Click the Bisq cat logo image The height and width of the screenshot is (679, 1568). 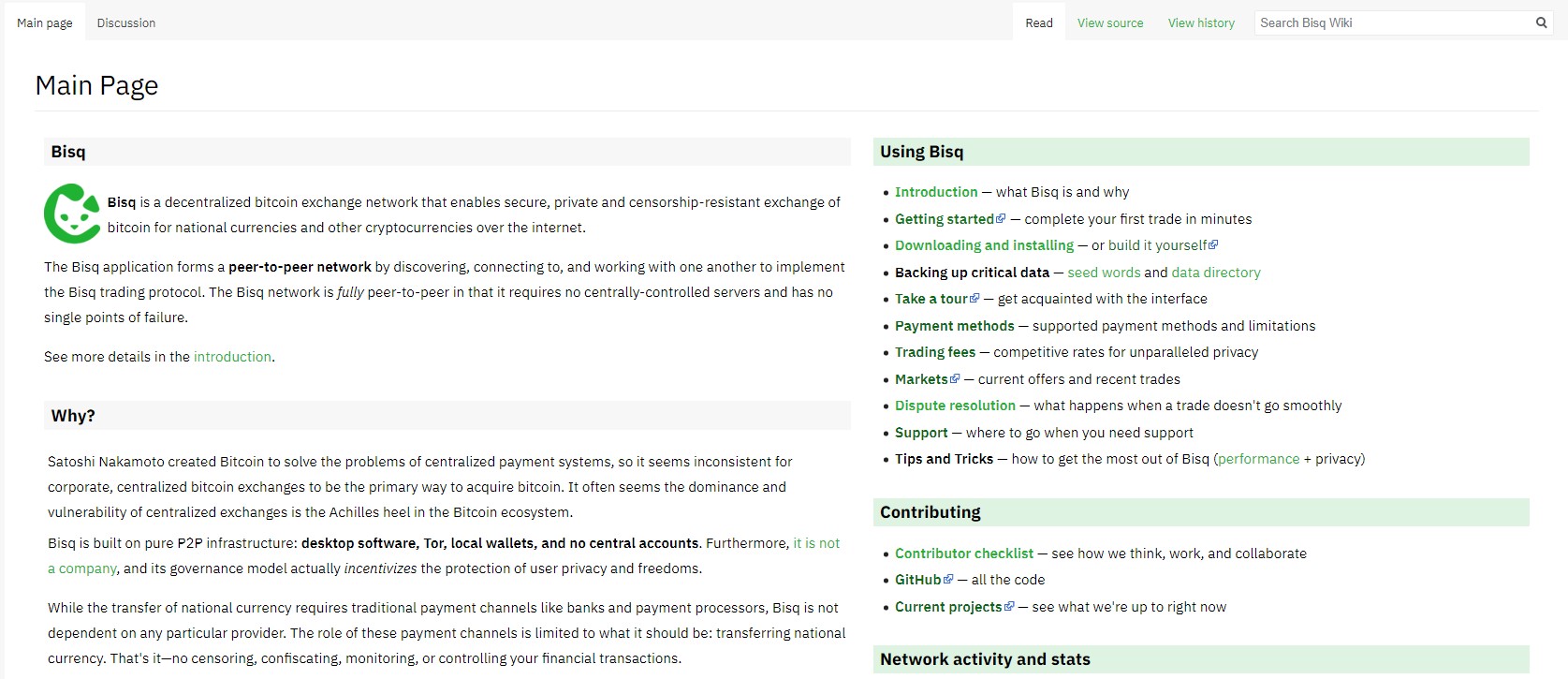(72, 214)
